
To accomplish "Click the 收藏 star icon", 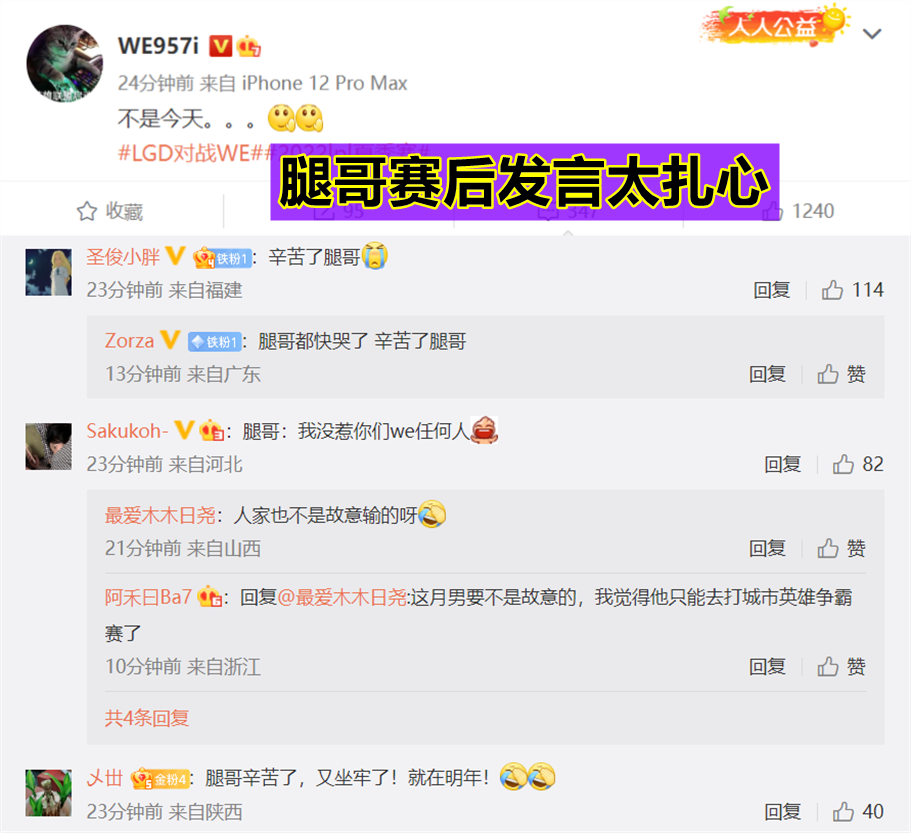I will click(87, 211).
